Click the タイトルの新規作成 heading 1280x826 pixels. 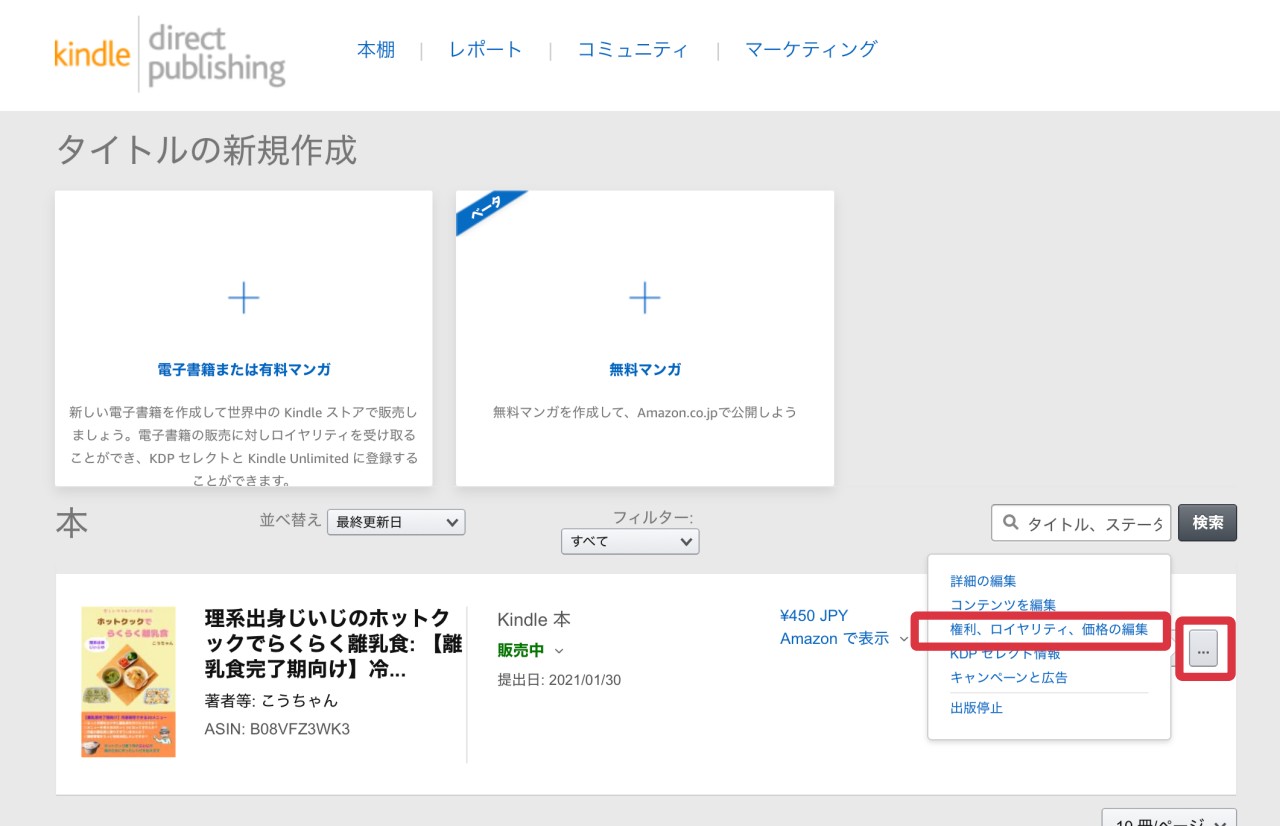coord(206,150)
